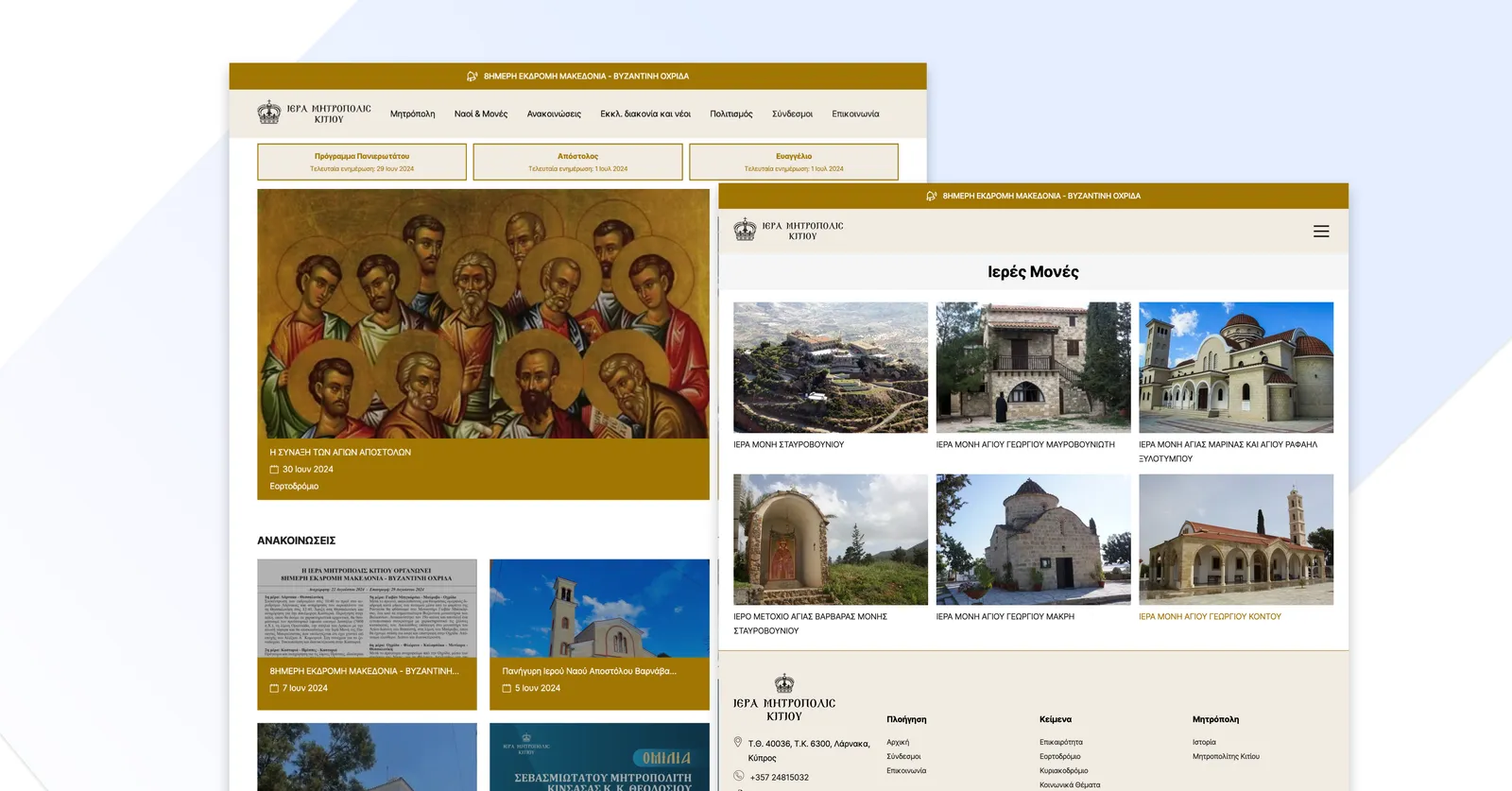Click the phone icon beside +357 24815032

739,777
